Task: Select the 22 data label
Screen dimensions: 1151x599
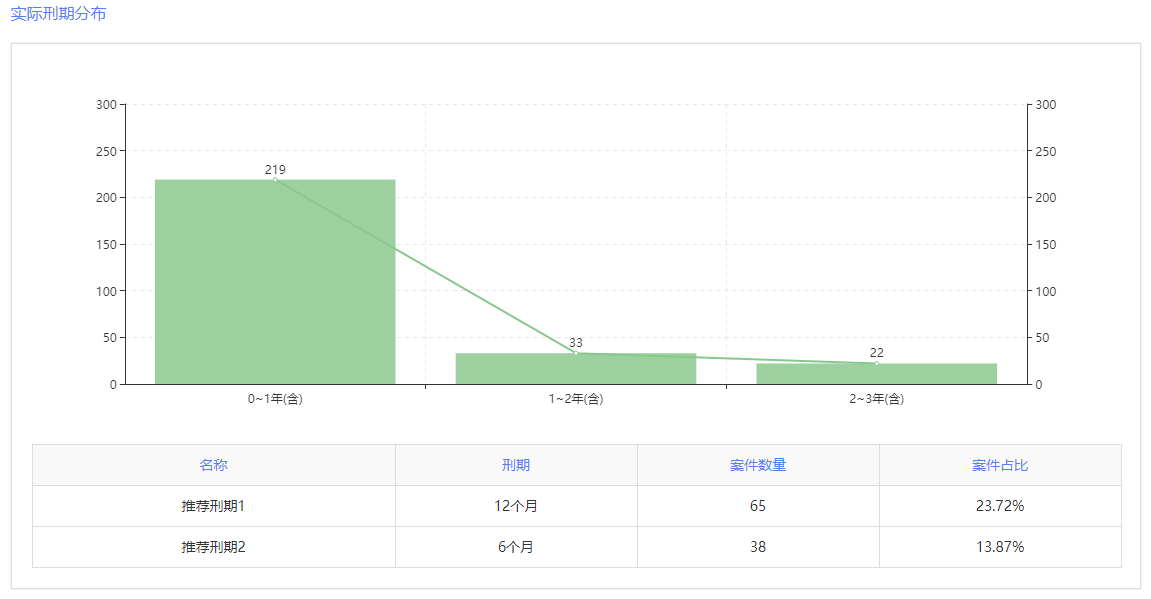Action: click(x=876, y=353)
